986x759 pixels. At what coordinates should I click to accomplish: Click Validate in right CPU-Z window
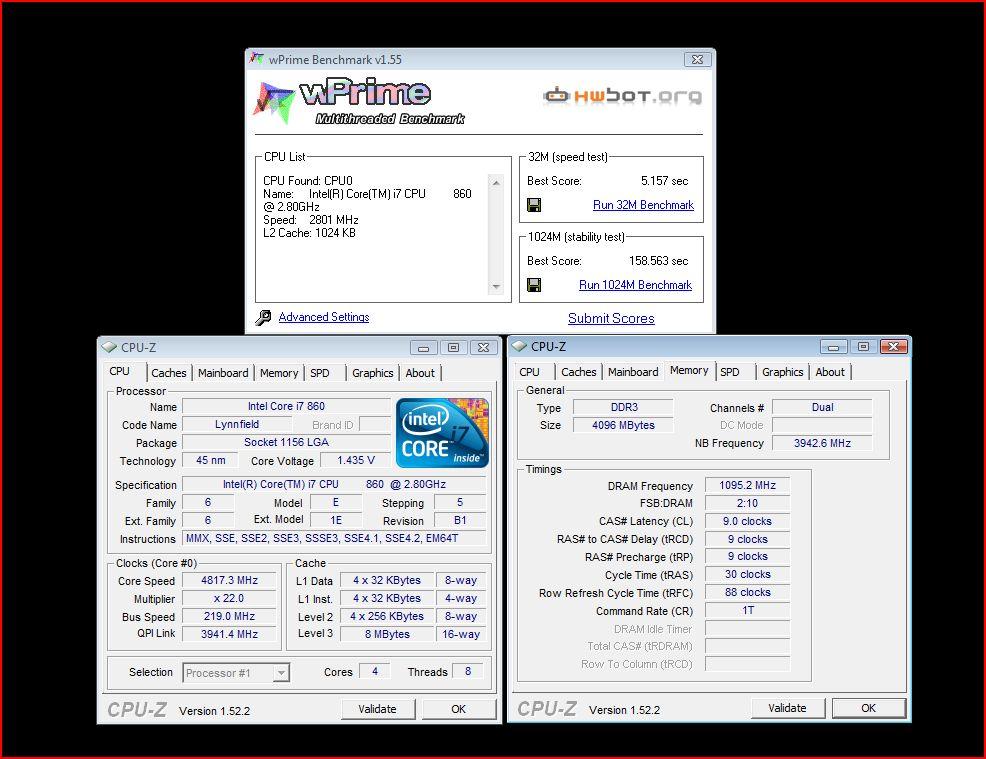coord(787,708)
